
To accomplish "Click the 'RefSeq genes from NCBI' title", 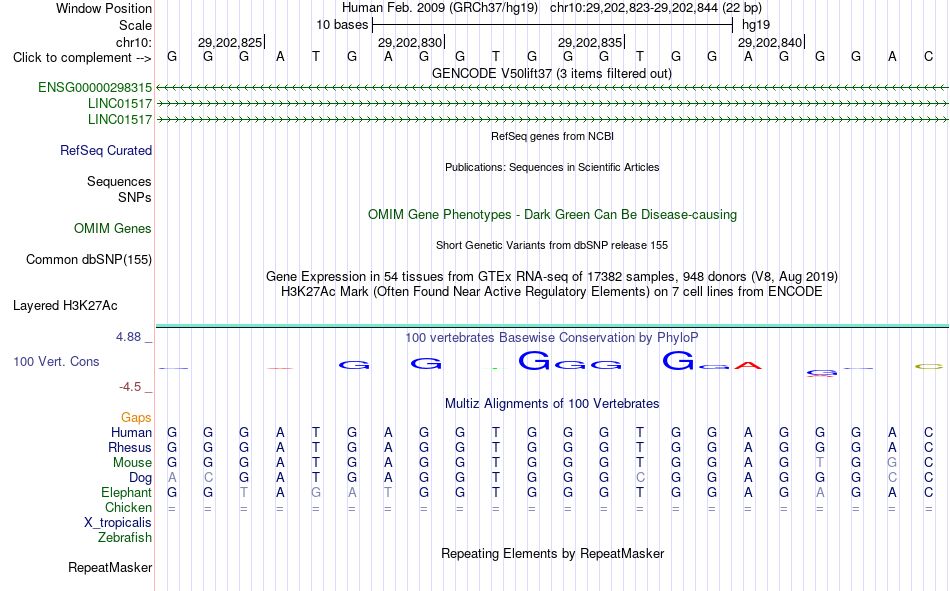I will 552,136.
